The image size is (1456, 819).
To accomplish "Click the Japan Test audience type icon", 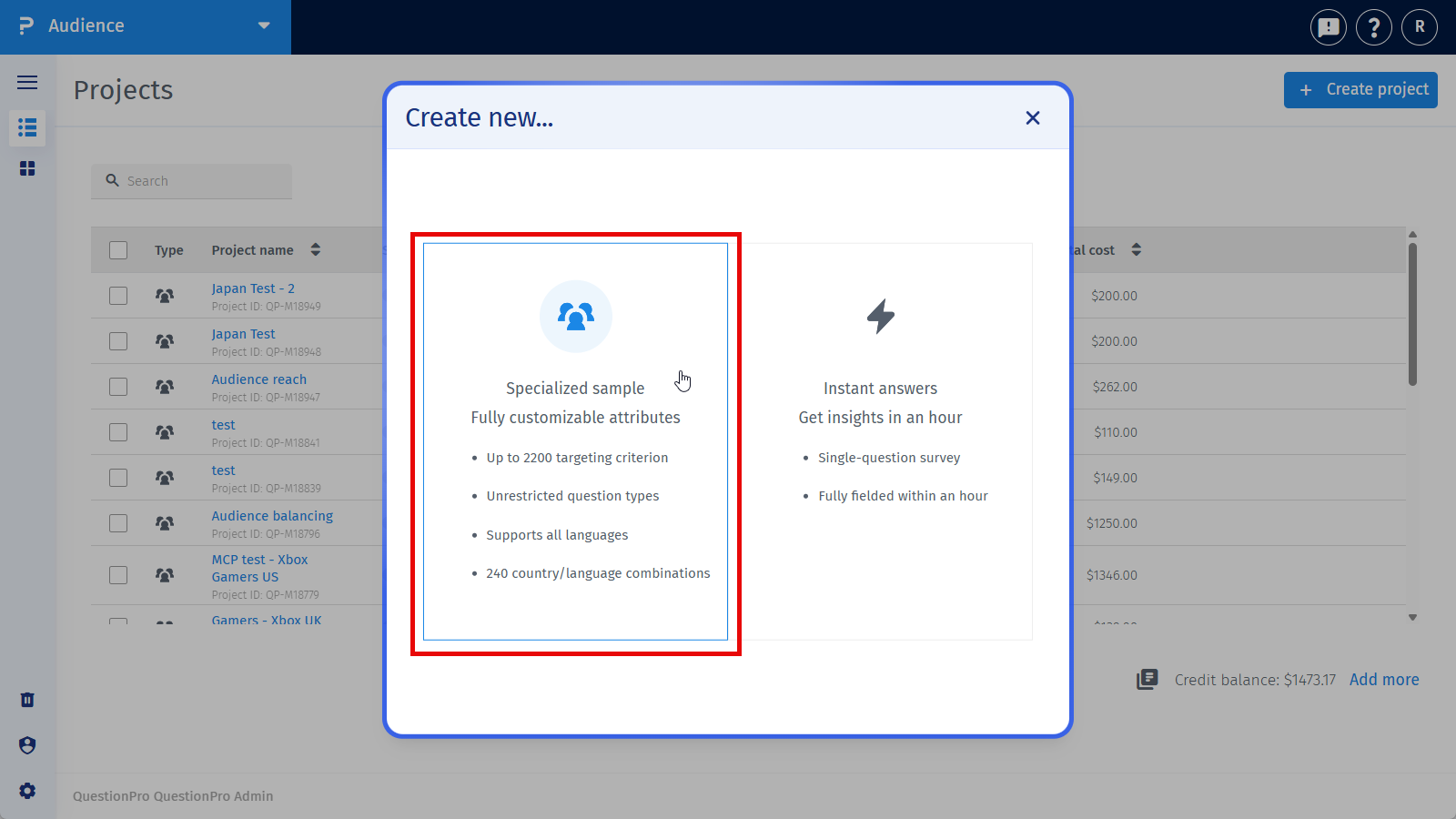I will click(165, 341).
